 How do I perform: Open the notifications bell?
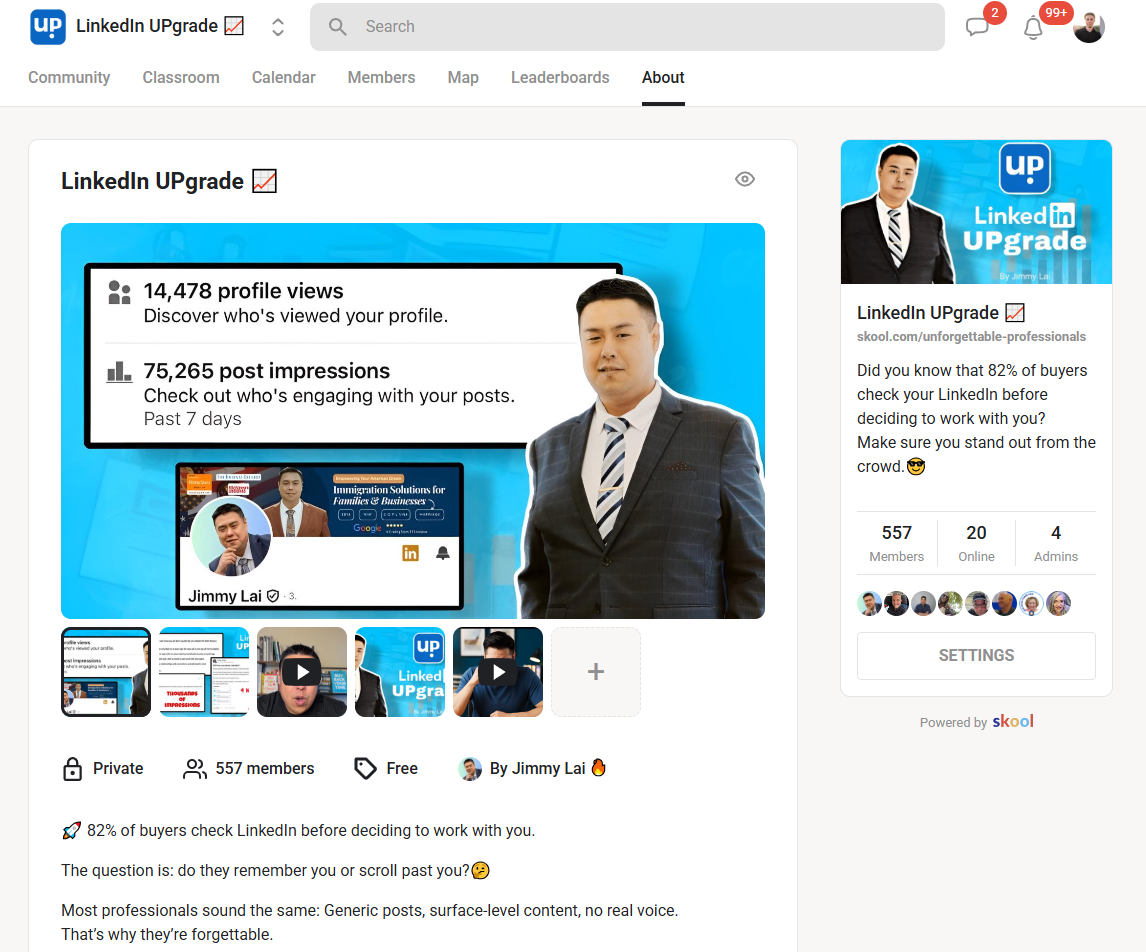[x=1033, y=27]
